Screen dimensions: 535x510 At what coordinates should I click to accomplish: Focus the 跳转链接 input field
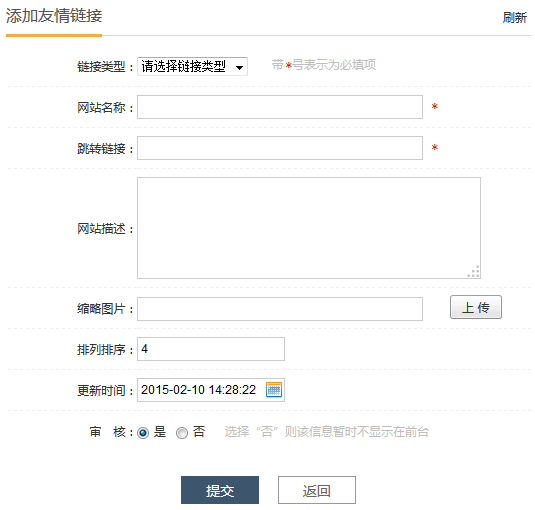[x=280, y=148]
